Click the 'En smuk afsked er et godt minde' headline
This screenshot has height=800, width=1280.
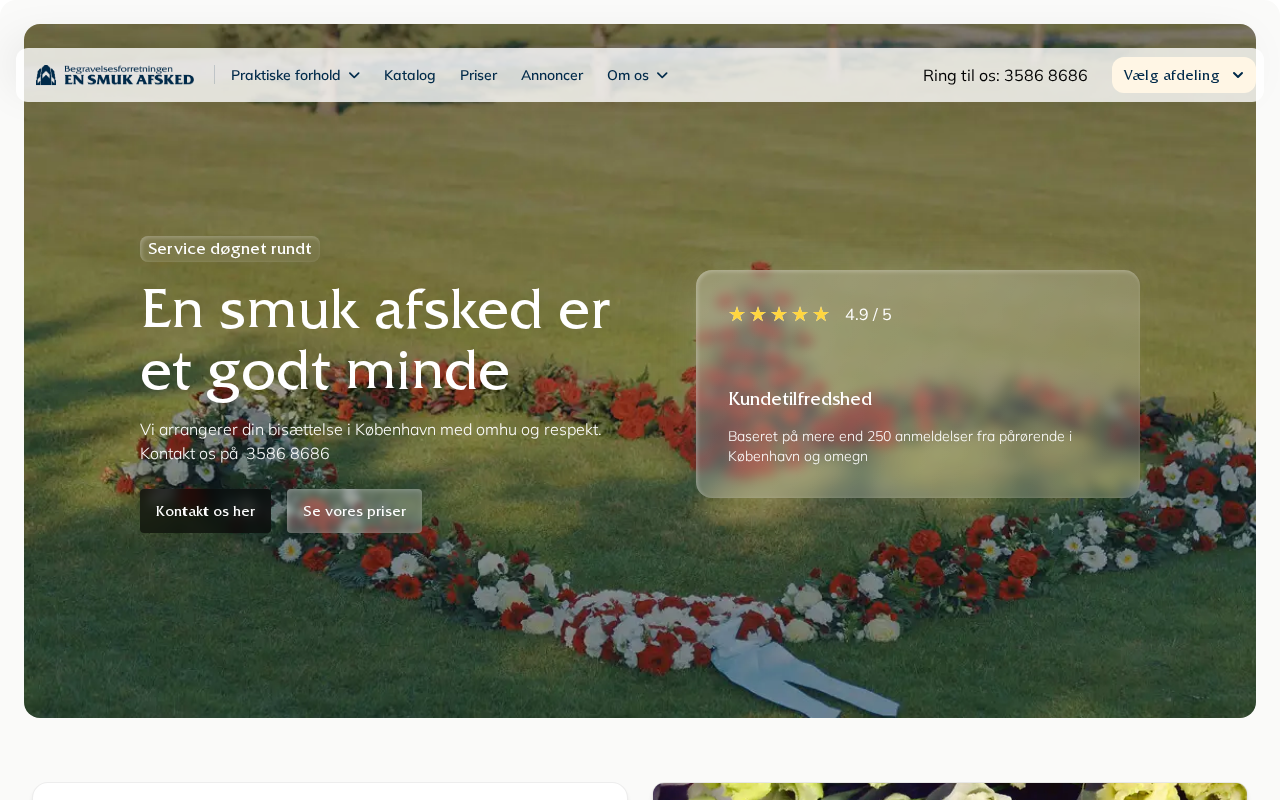375,339
